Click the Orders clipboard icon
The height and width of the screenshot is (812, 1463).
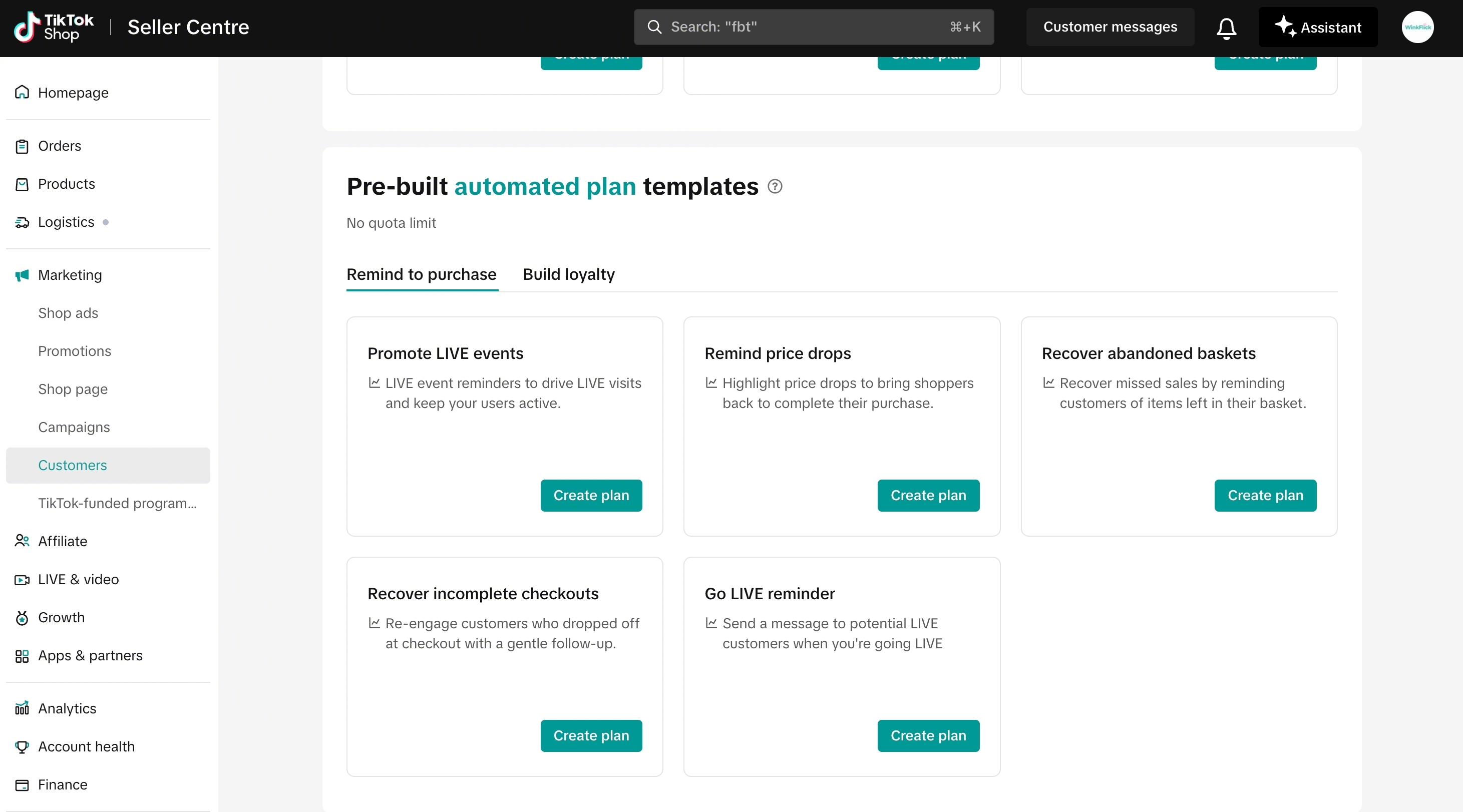tap(22, 146)
